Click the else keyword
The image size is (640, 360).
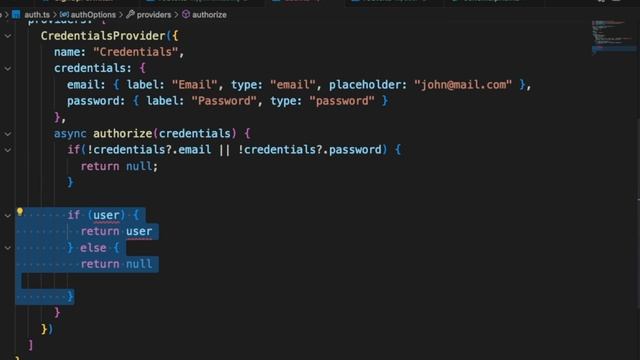click(93, 248)
